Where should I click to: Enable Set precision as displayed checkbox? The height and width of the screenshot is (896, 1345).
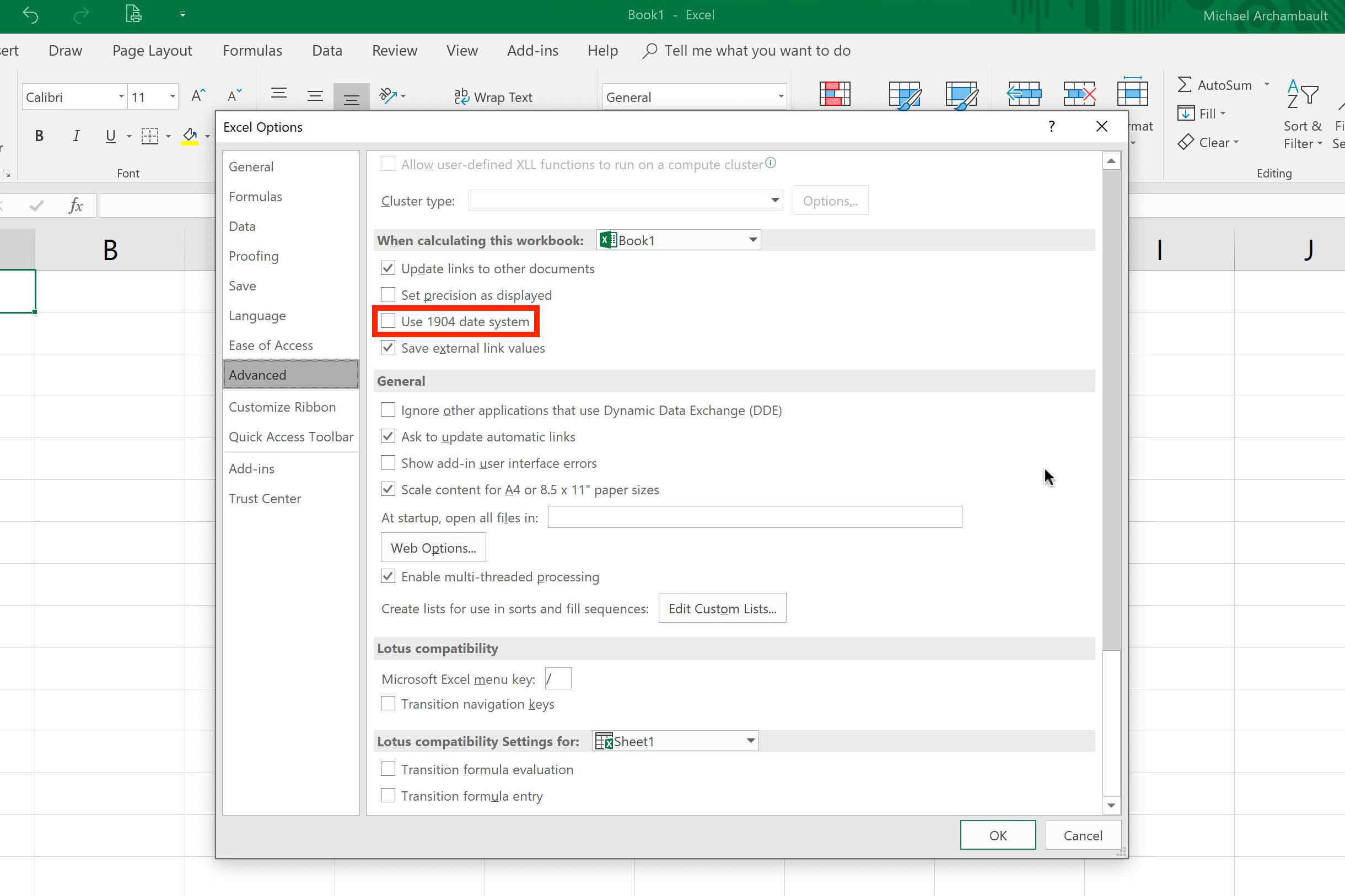click(388, 294)
